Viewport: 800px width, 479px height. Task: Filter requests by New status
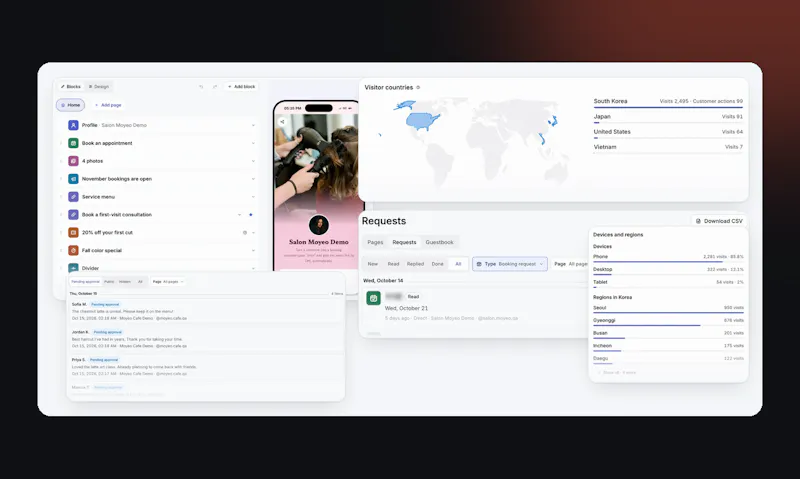373,264
